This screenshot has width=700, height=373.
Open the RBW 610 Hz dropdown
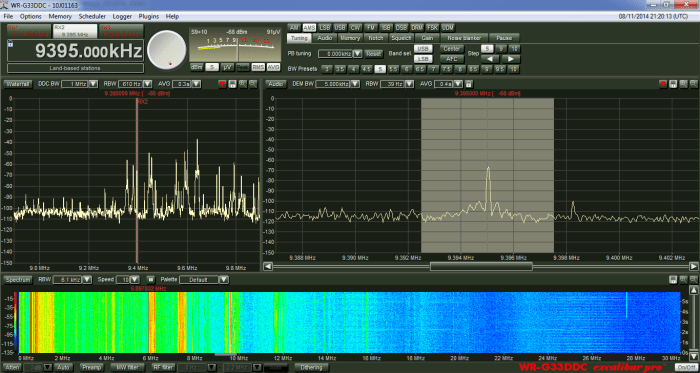(x=148, y=84)
